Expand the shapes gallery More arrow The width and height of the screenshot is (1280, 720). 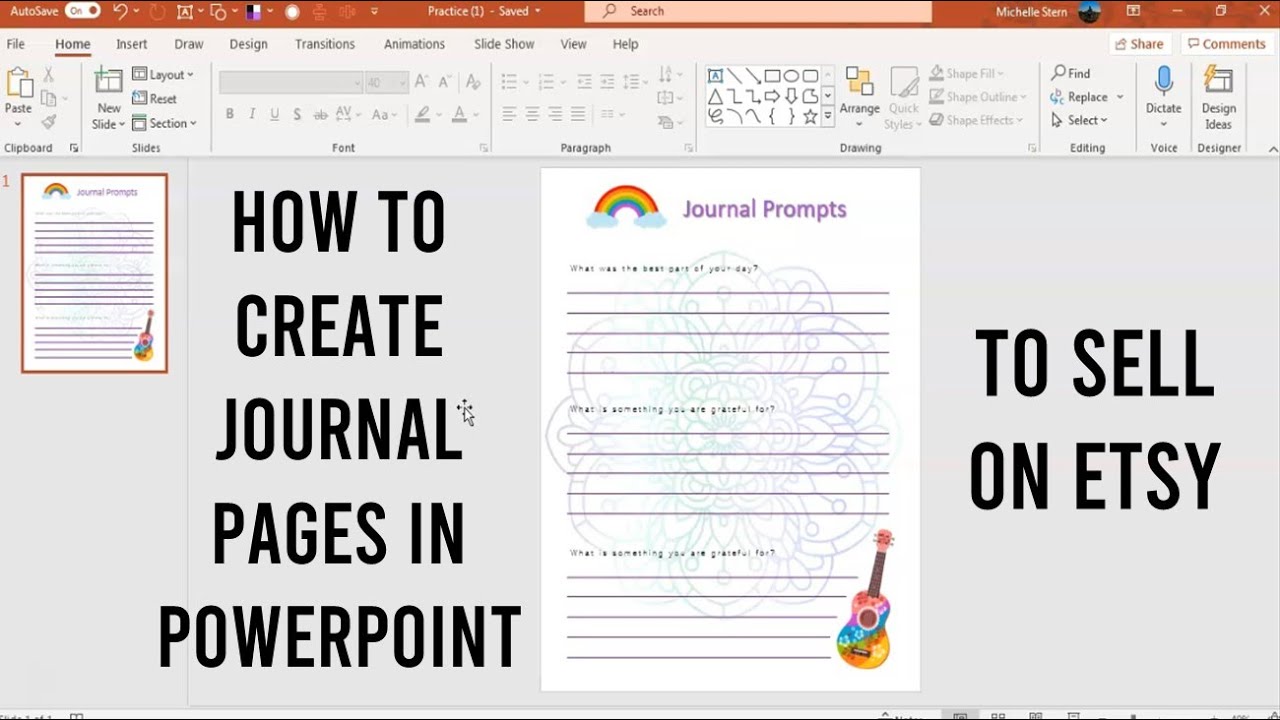pos(828,117)
